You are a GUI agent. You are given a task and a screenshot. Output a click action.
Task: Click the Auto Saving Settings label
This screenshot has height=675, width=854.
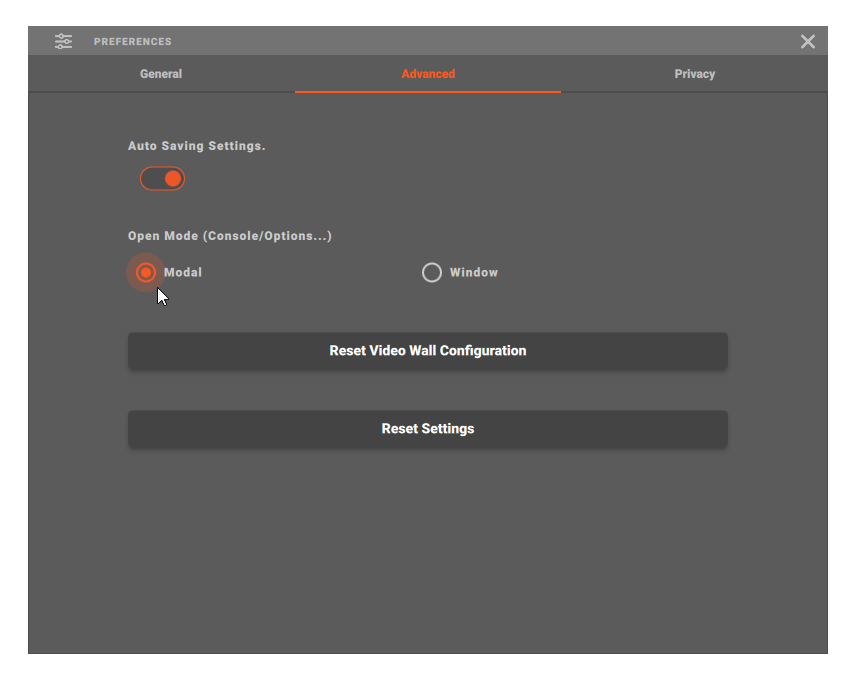[197, 146]
